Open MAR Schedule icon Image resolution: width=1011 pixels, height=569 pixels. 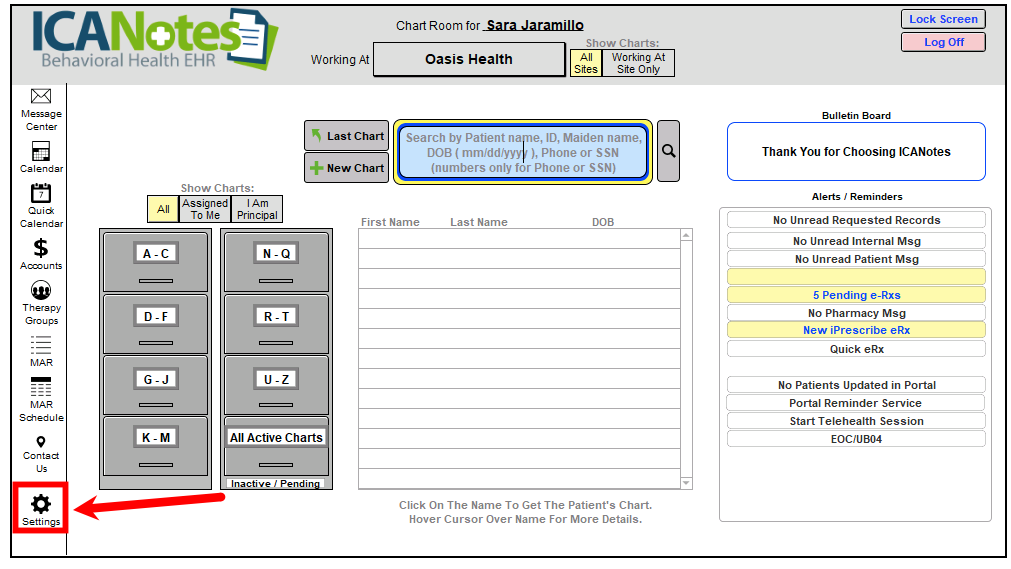point(41,388)
